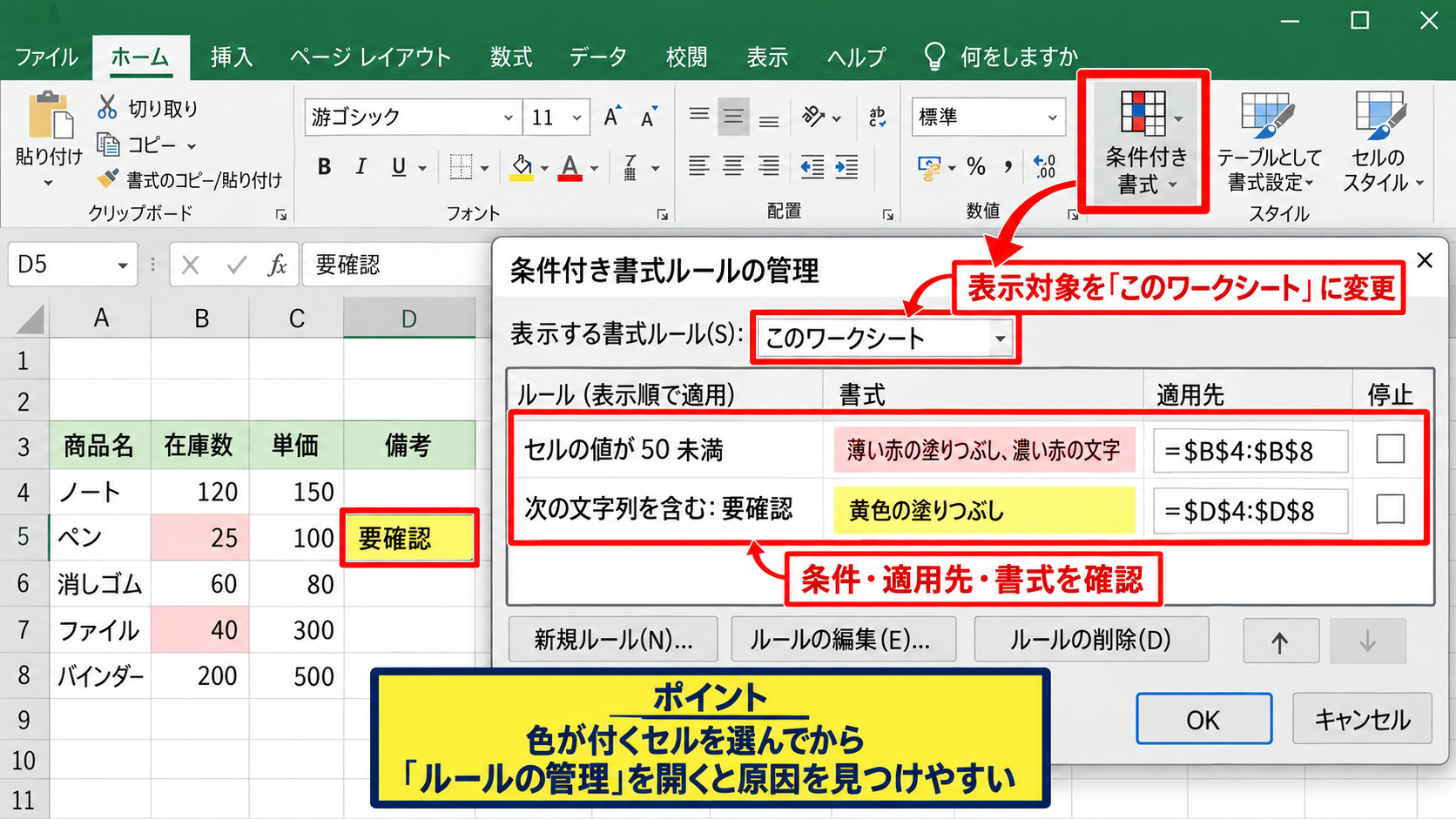Select the 次の文字列を含む: 要確認 rule

point(967,509)
